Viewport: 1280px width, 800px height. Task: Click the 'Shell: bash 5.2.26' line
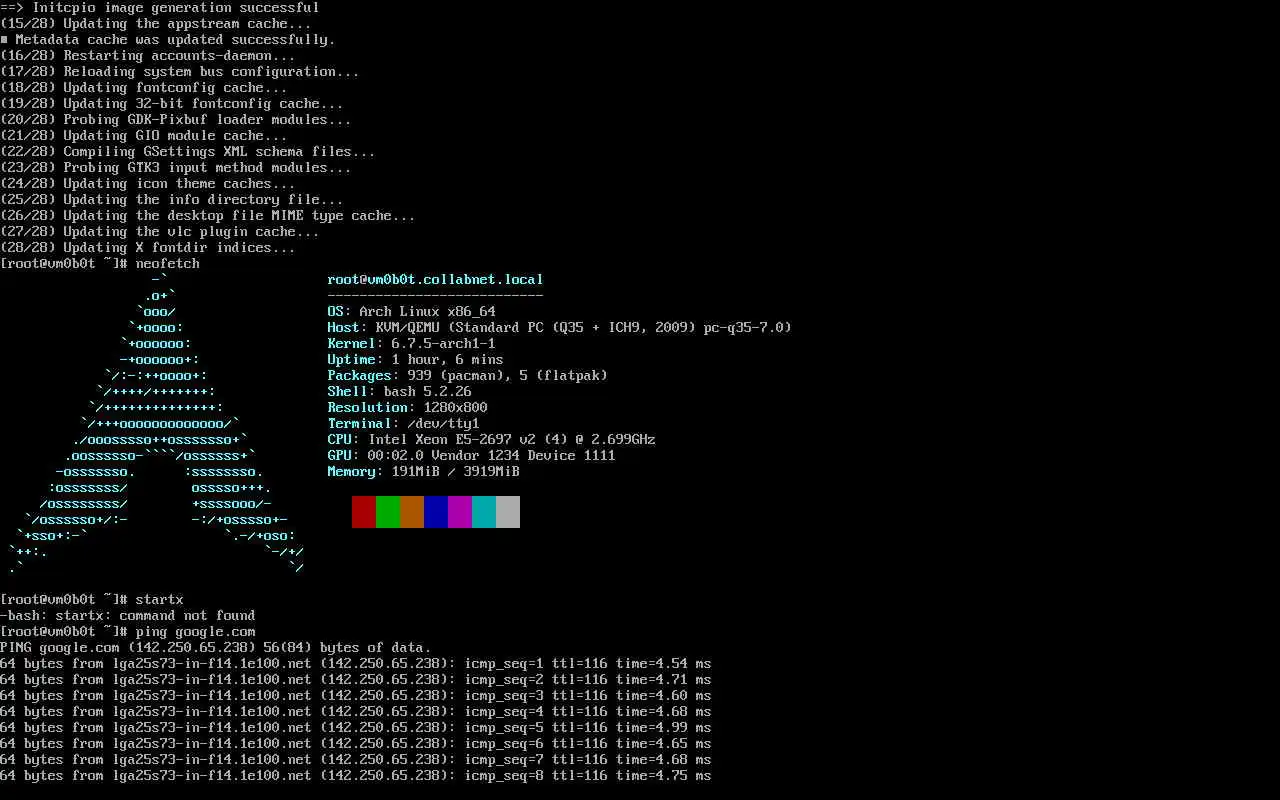pyautogui.click(x=399, y=392)
